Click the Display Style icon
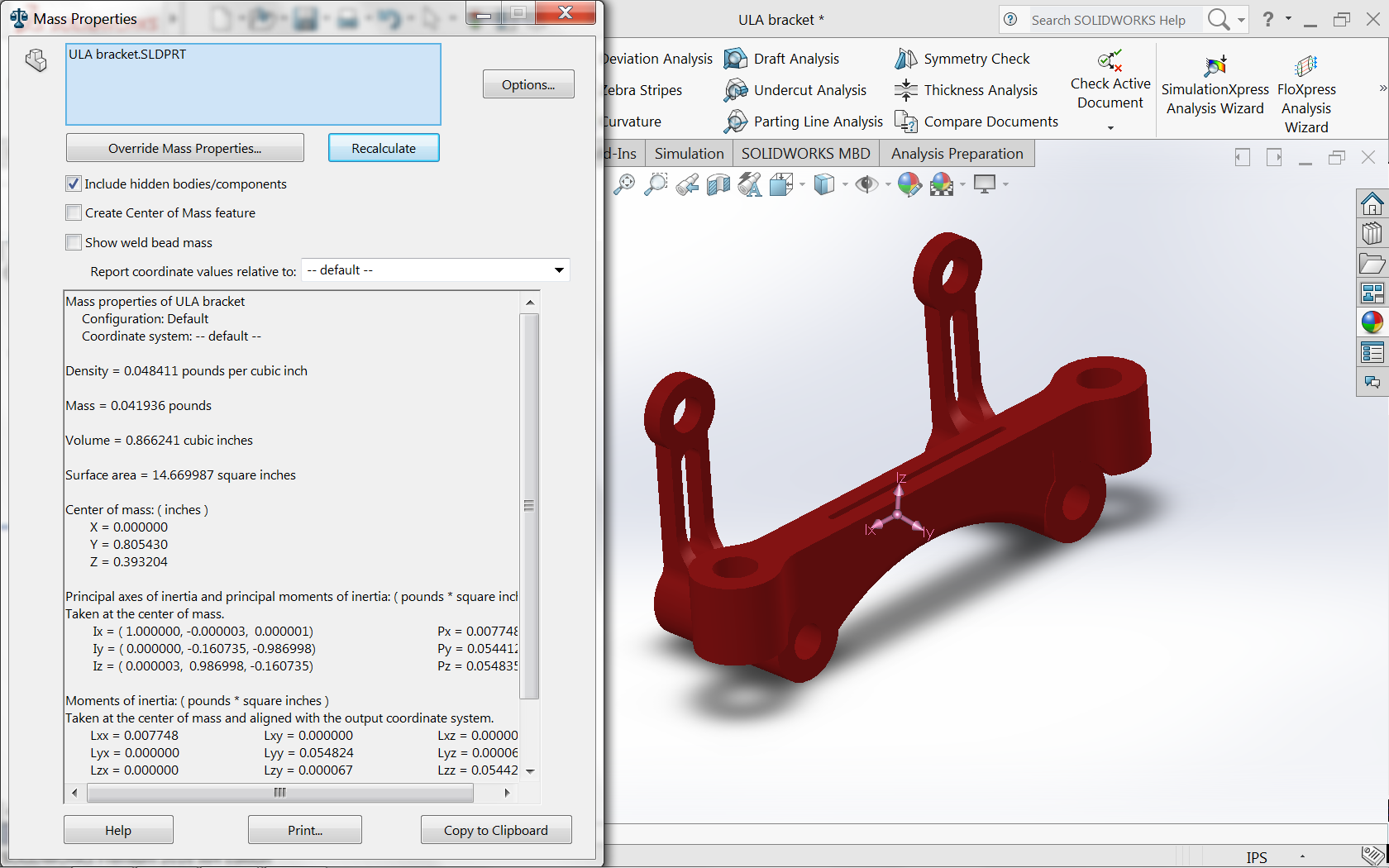Image resolution: width=1389 pixels, height=868 pixels. click(x=824, y=184)
